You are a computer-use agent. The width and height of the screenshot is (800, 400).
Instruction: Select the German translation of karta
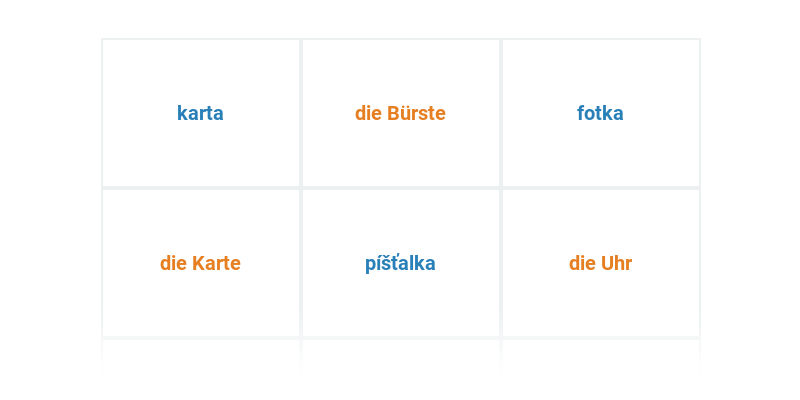pyautogui.click(x=201, y=263)
